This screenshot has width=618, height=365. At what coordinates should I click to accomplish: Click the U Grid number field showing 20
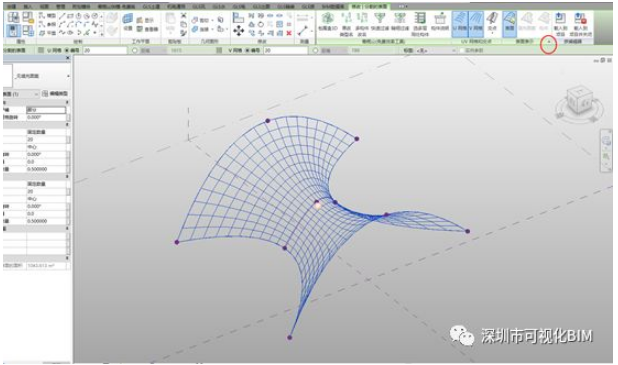(105, 50)
